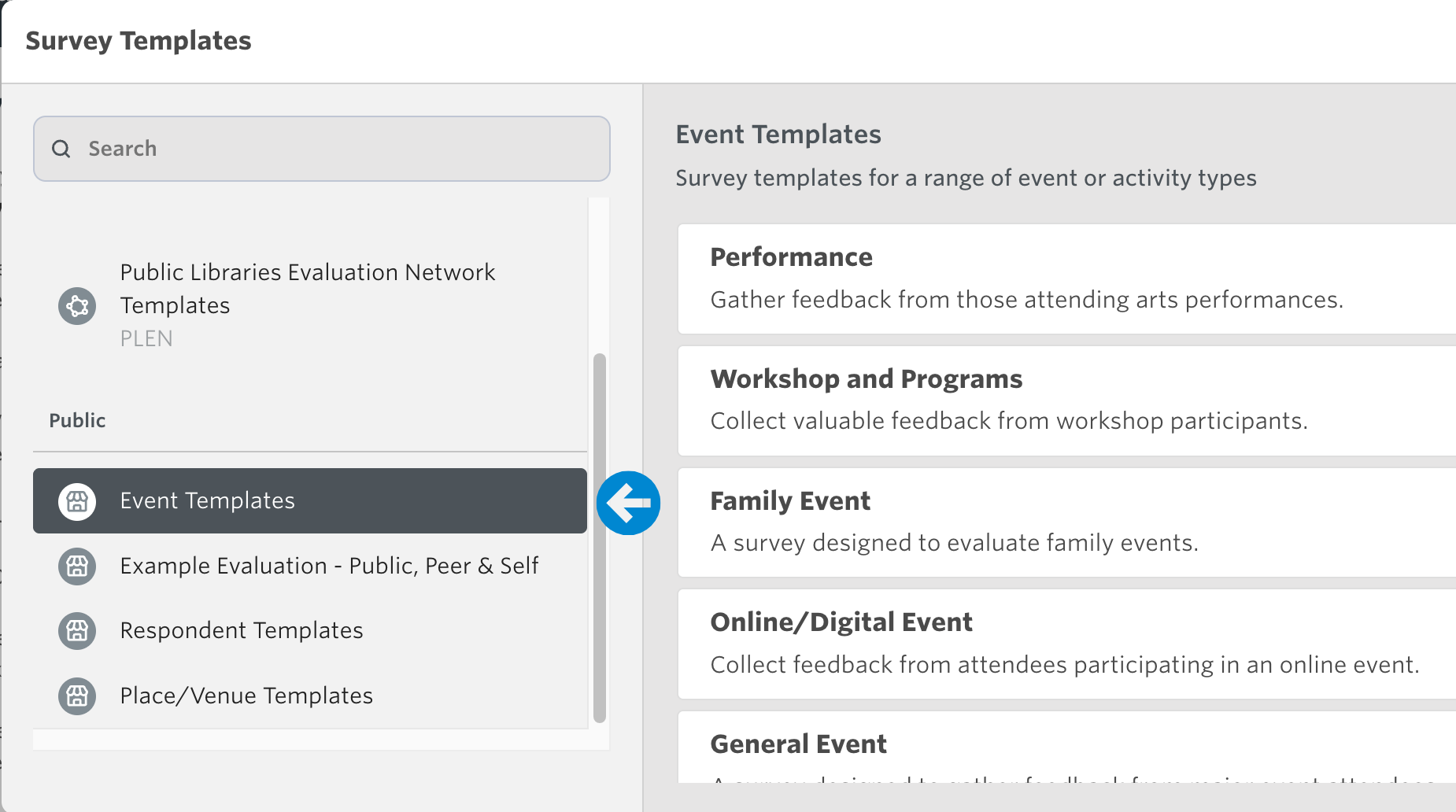Click the search magnifier icon

tap(61, 149)
